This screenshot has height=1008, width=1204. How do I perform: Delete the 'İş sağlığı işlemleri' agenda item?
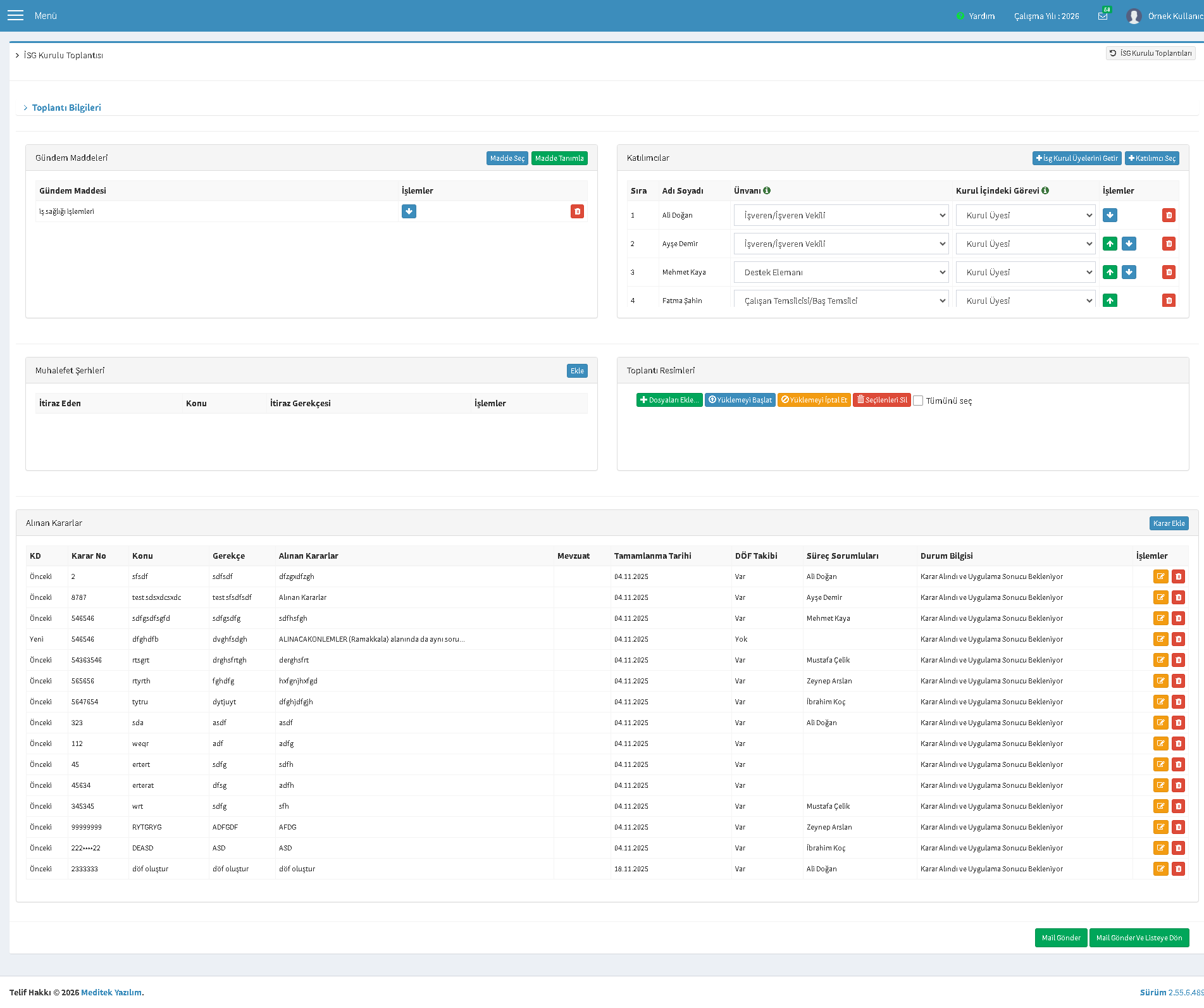(577, 211)
